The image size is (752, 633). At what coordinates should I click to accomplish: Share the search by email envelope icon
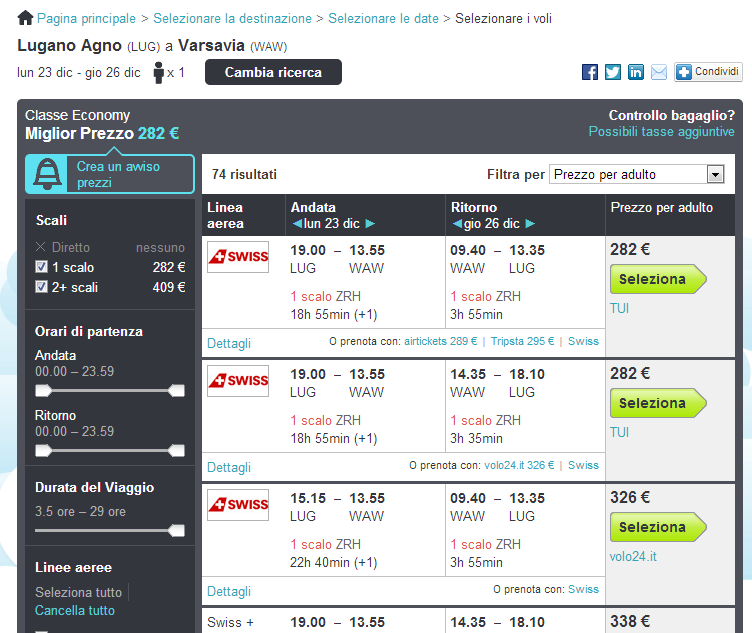(659, 72)
